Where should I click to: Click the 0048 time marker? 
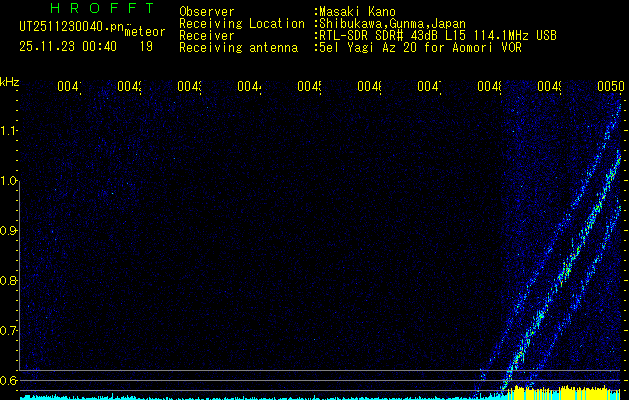(x=489, y=86)
